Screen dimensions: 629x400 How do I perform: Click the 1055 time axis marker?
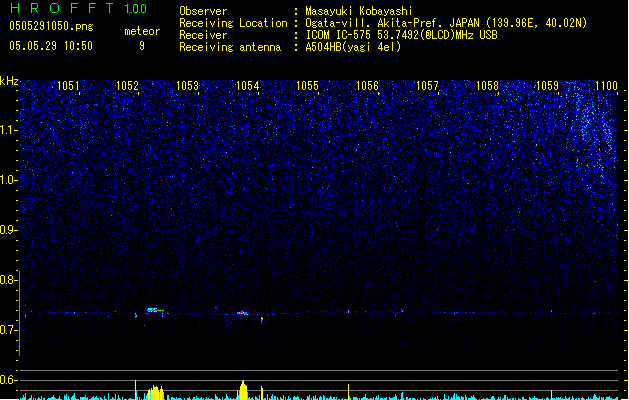(x=307, y=85)
